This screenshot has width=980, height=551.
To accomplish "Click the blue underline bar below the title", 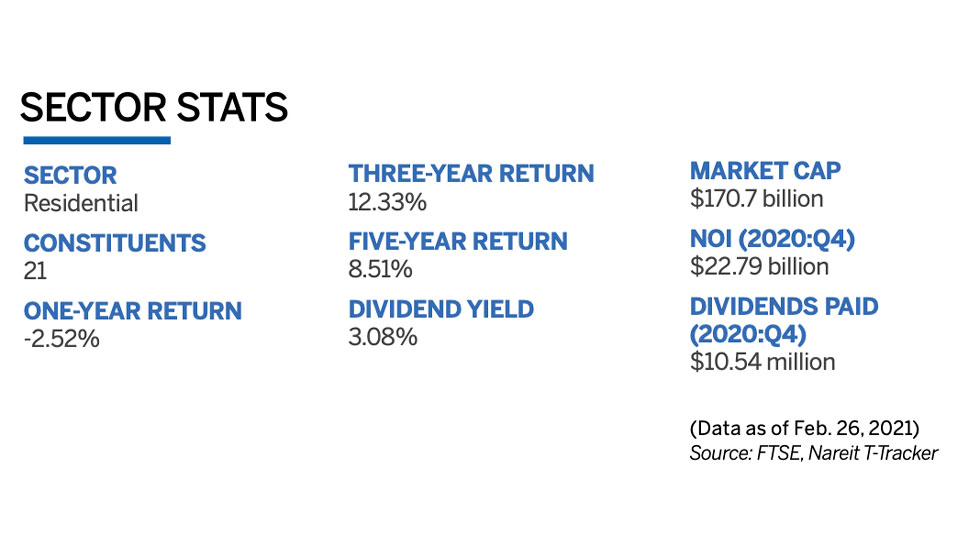I will coord(97,140).
